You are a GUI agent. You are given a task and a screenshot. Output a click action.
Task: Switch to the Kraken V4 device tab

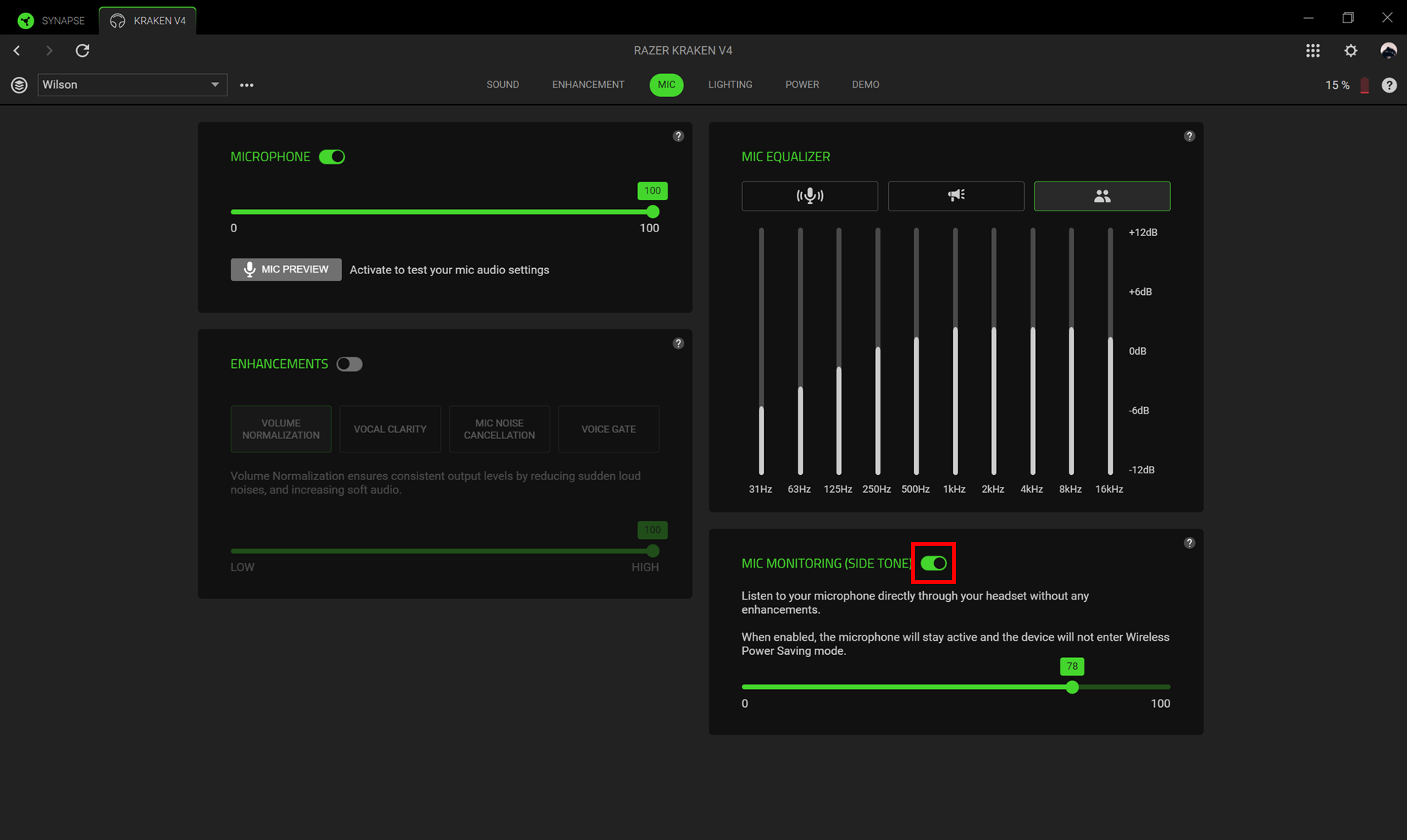(x=148, y=21)
